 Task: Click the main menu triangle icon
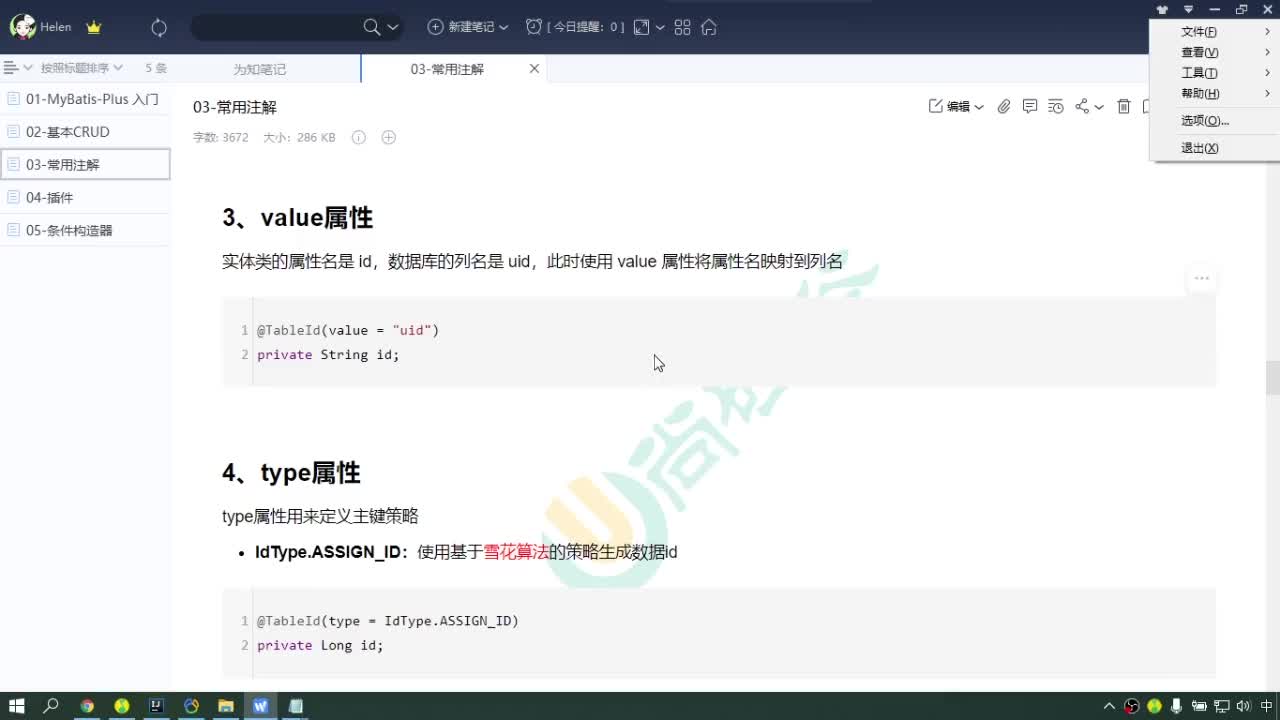1188,9
